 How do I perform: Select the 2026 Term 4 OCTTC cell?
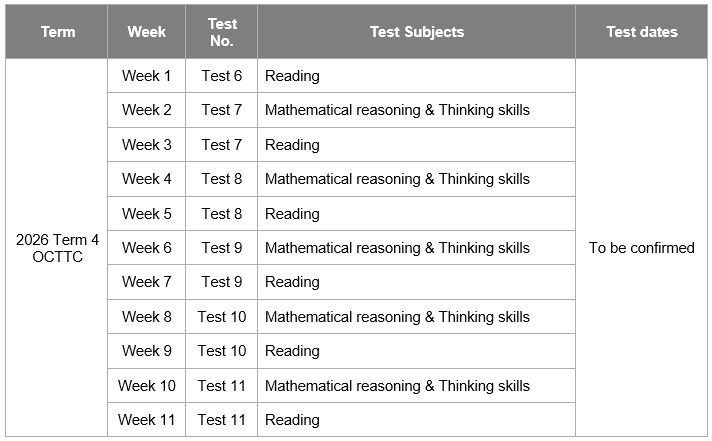click(x=57, y=248)
